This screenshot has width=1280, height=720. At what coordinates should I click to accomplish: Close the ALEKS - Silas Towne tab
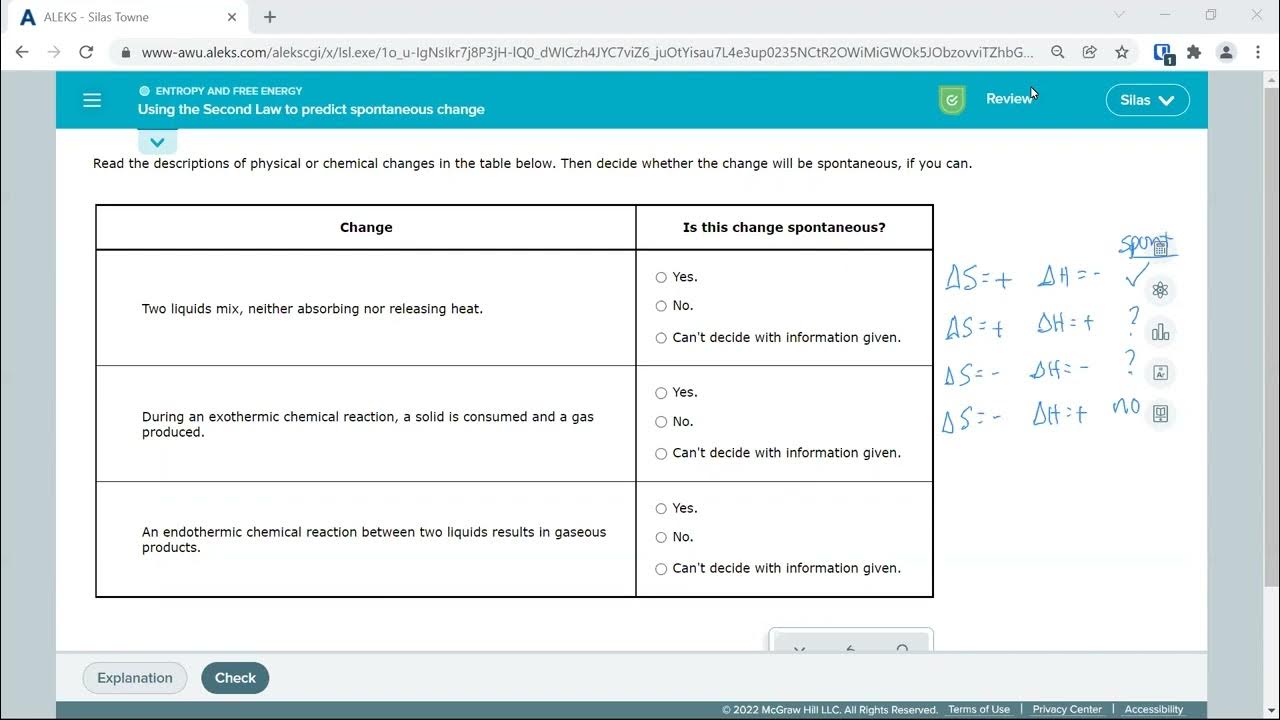pos(232,17)
